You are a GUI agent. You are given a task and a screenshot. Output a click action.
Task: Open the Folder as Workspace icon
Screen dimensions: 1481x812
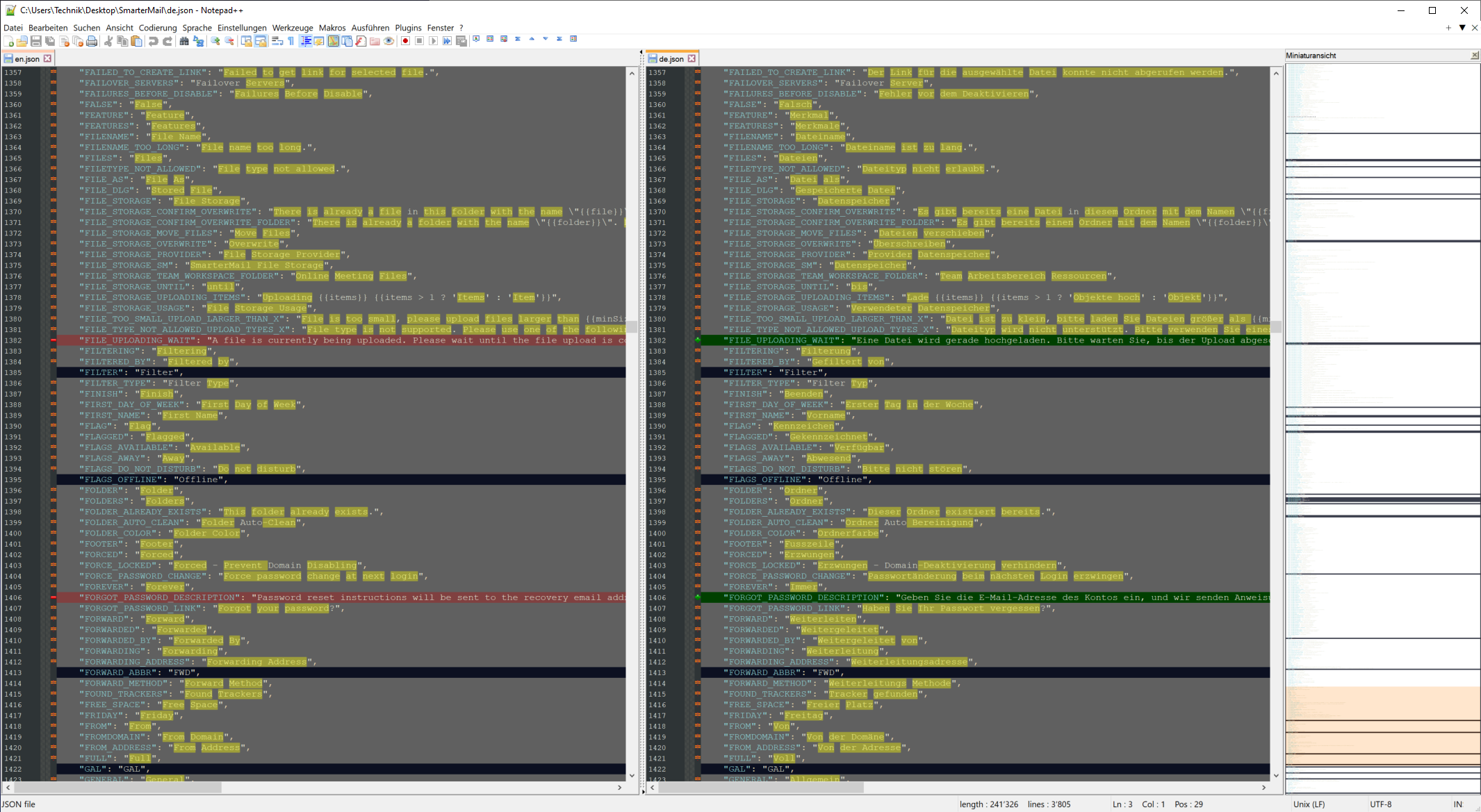click(x=375, y=41)
